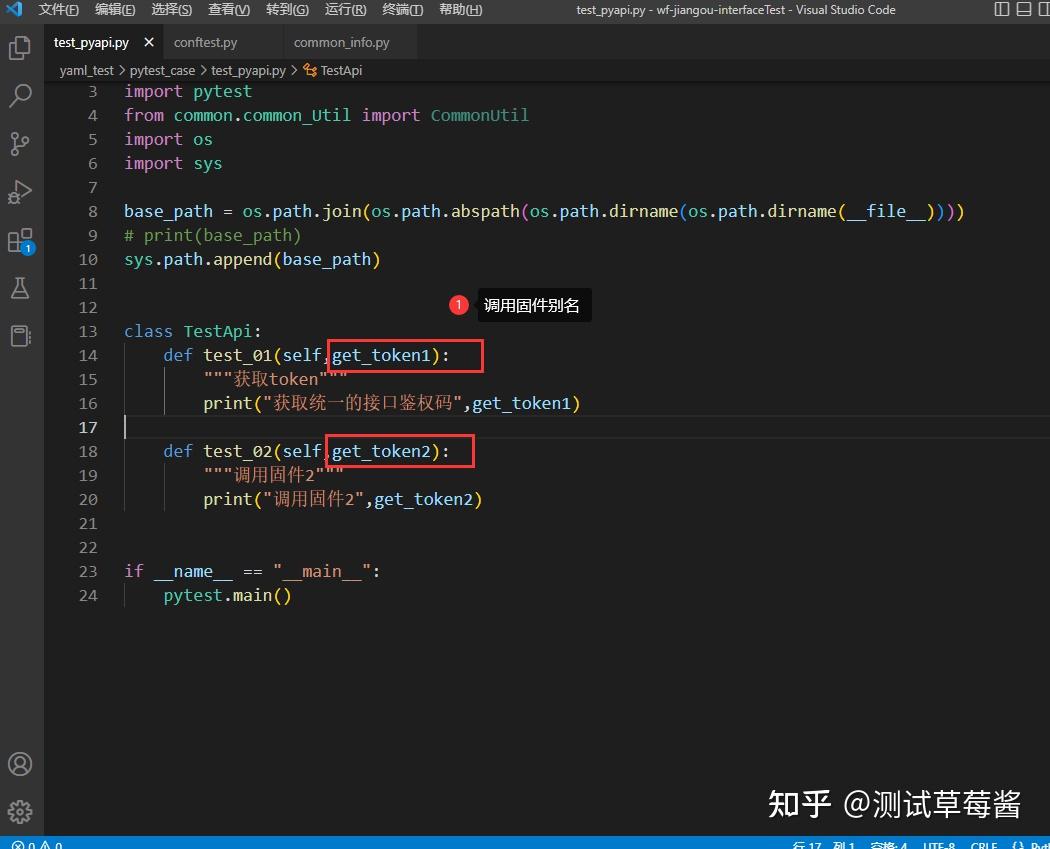Click '# print(base_path)' comment on line 9
The height and width of the screenshot is (849, 1050).
click(213, 236)
